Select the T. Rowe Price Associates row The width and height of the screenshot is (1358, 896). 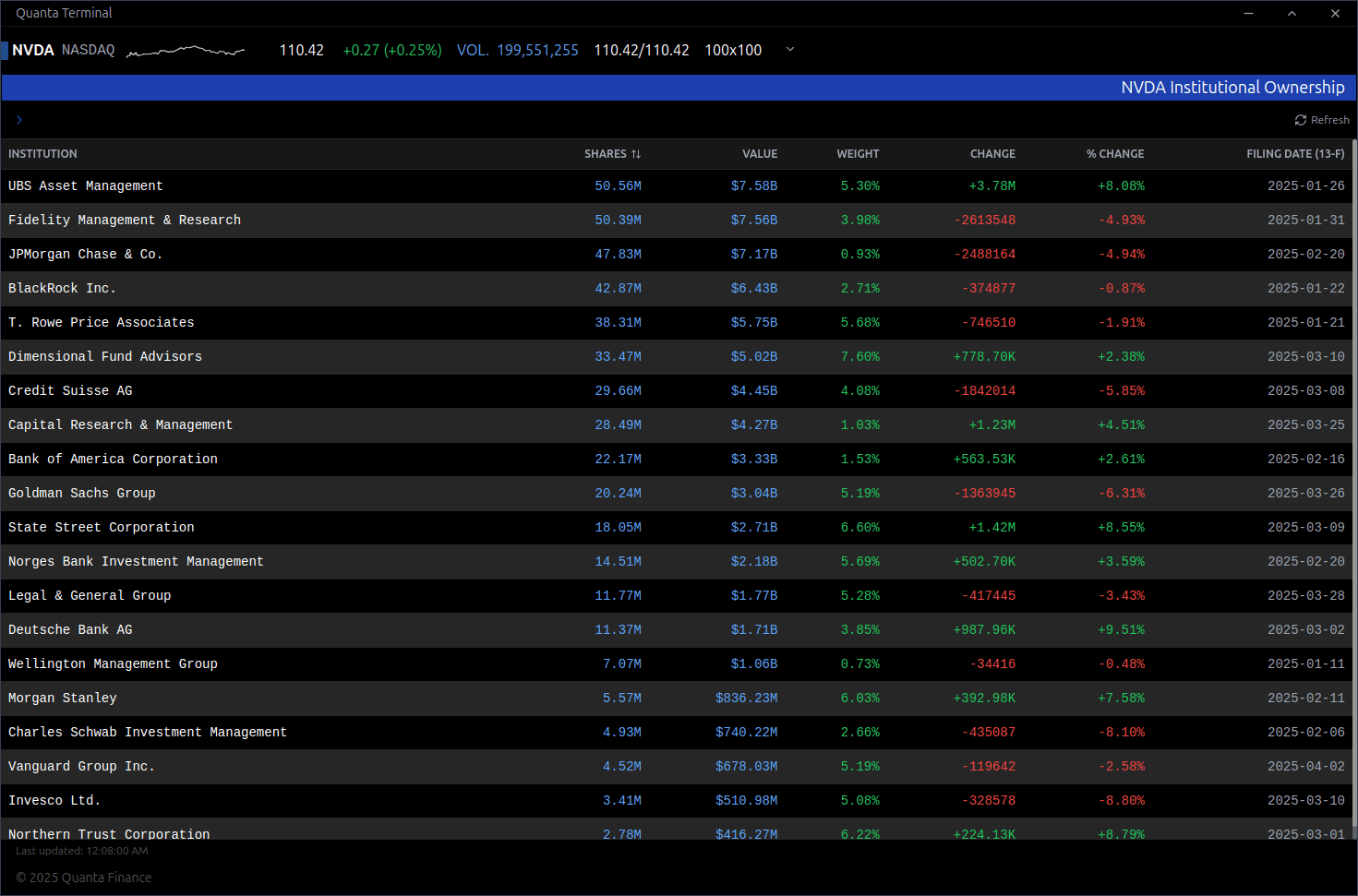click(677, 323)
